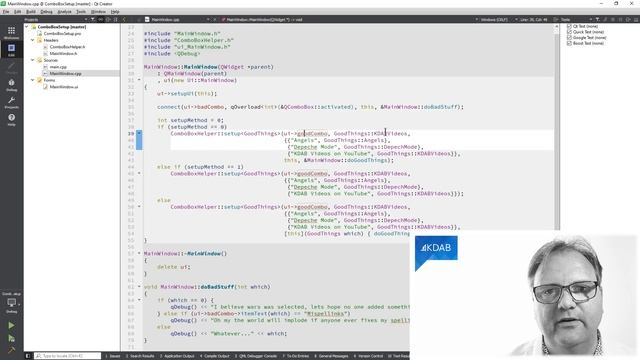Collapse the Sources folder
The height and width of the screenshot is (360, 640).
33,60
